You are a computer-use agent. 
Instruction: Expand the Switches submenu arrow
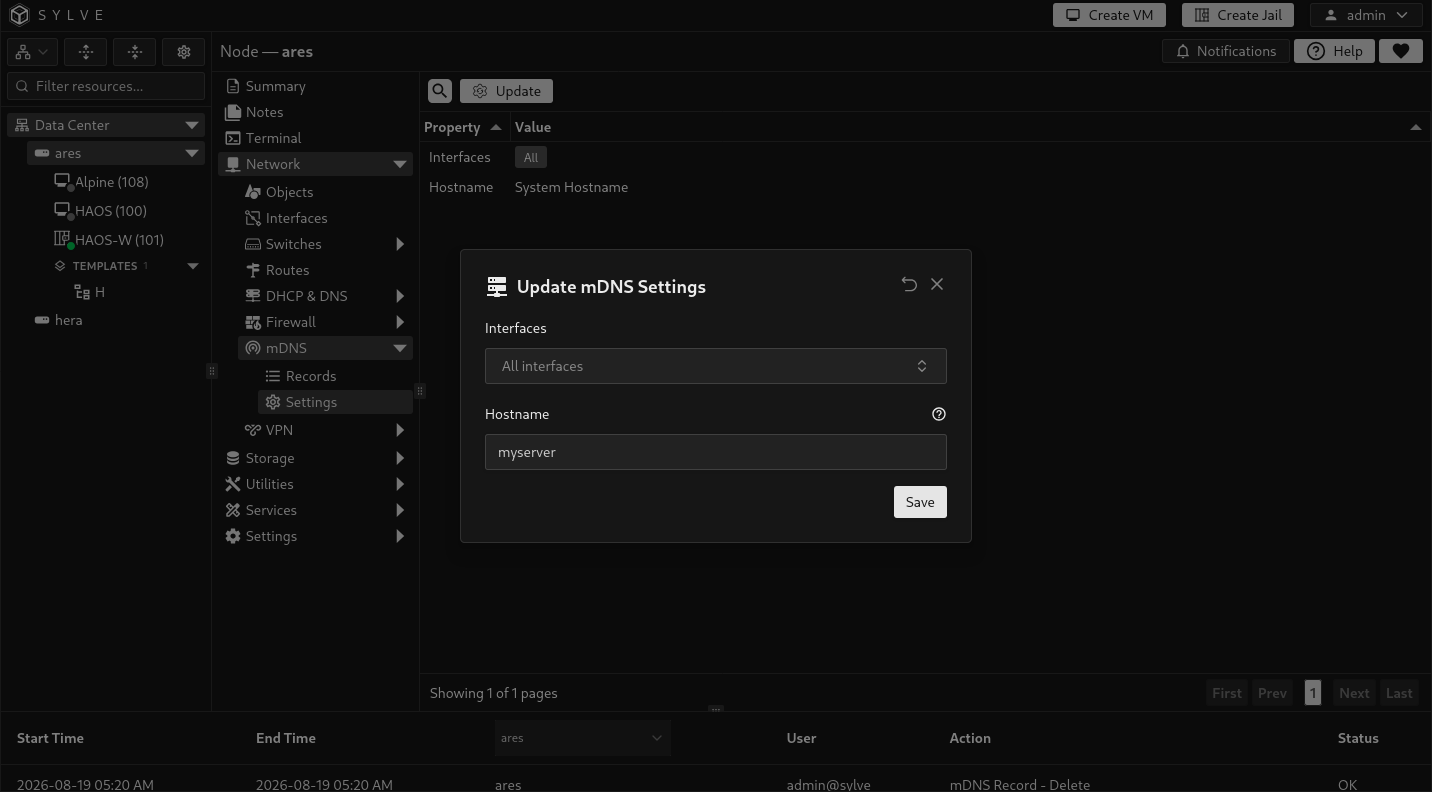(400, 244)
